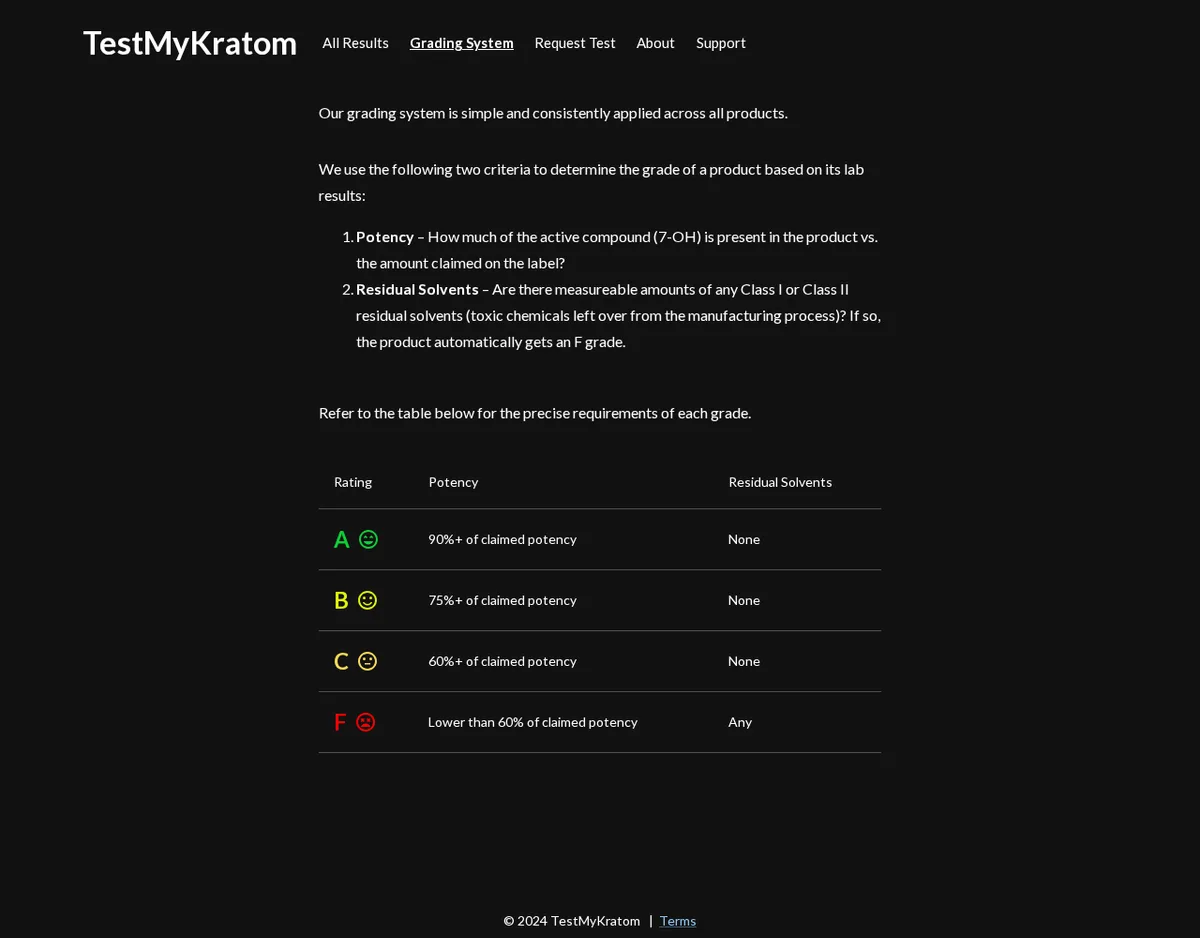Click the red F grade letter
This screenshot has height=938, width=1200.
(340, 722)
